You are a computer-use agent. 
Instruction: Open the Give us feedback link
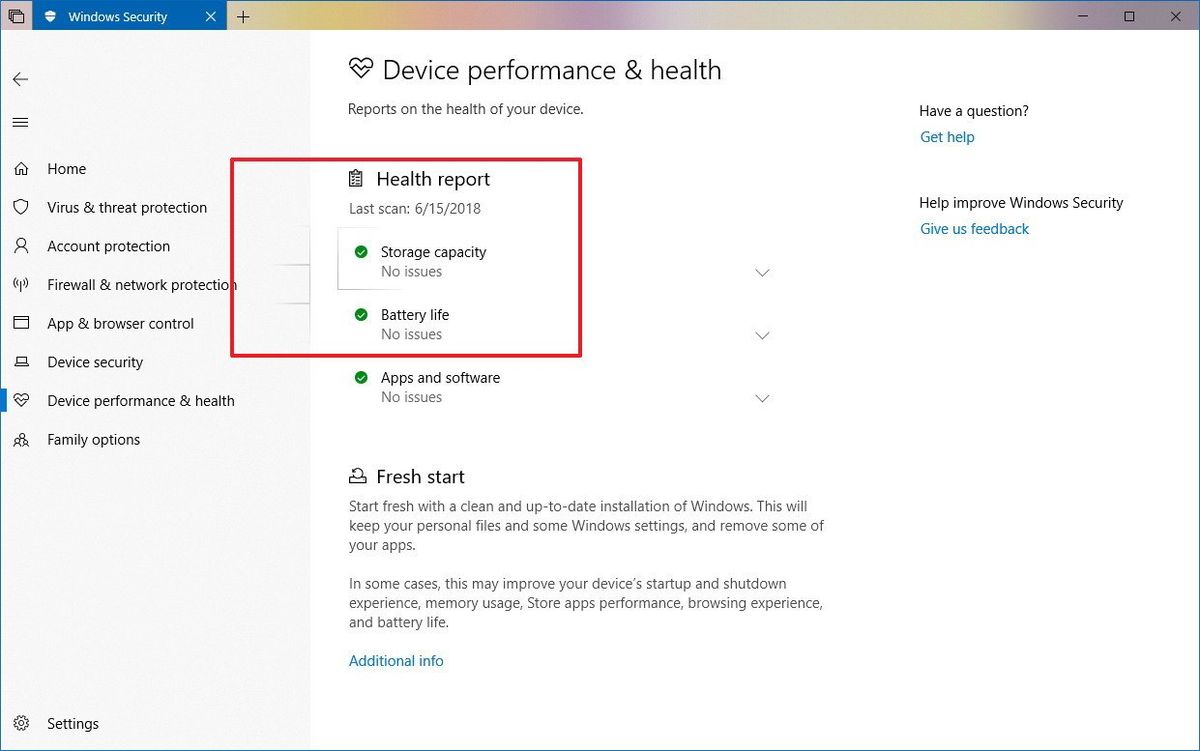point(973,228)
